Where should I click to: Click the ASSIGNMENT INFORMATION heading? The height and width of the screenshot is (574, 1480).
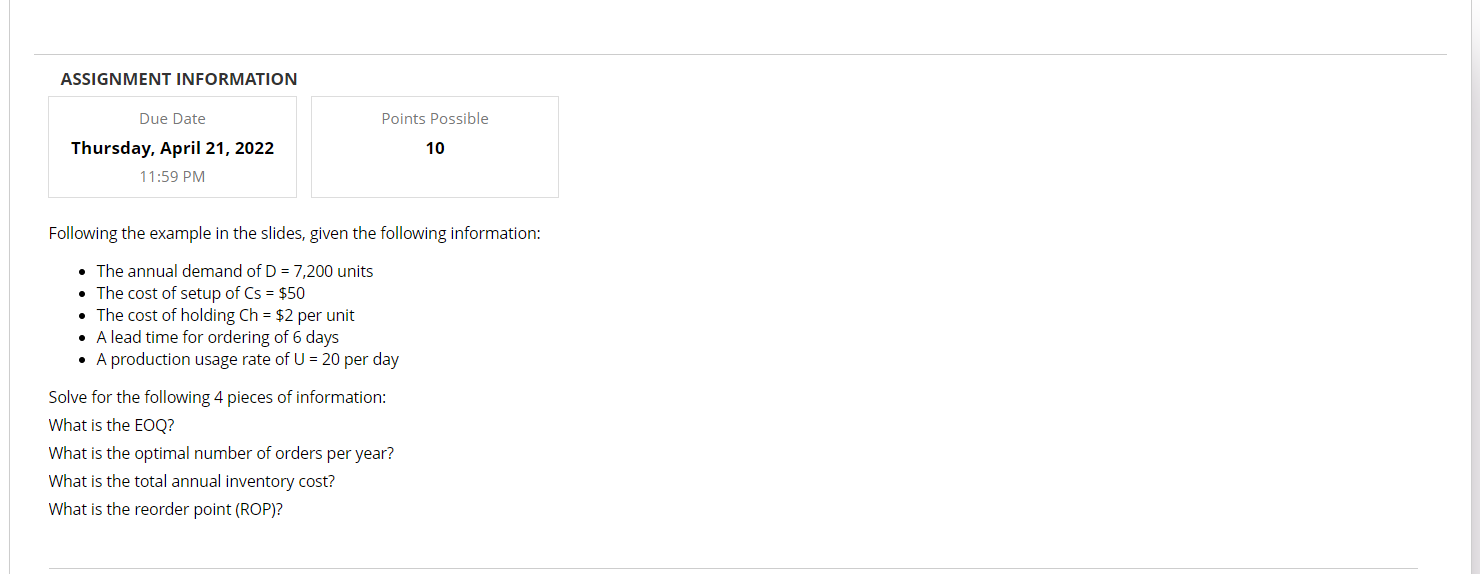pos(179,79)
